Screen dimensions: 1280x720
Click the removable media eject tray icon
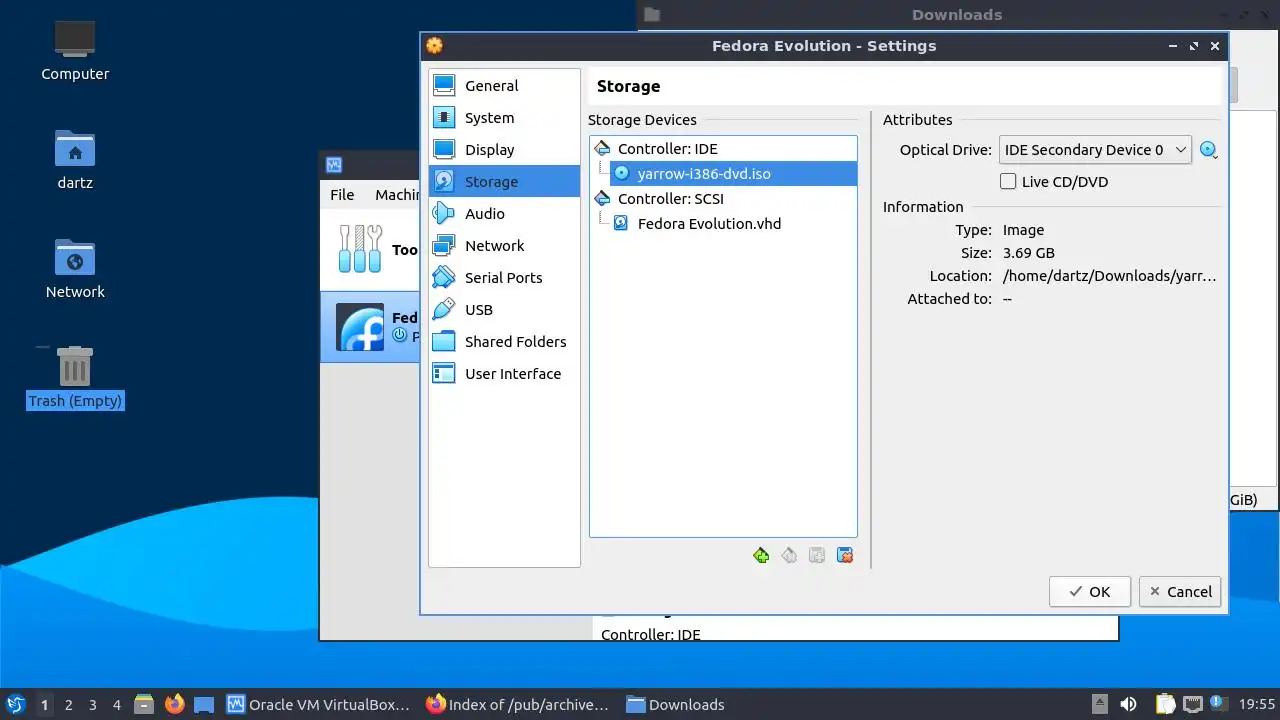[1099, 705]
